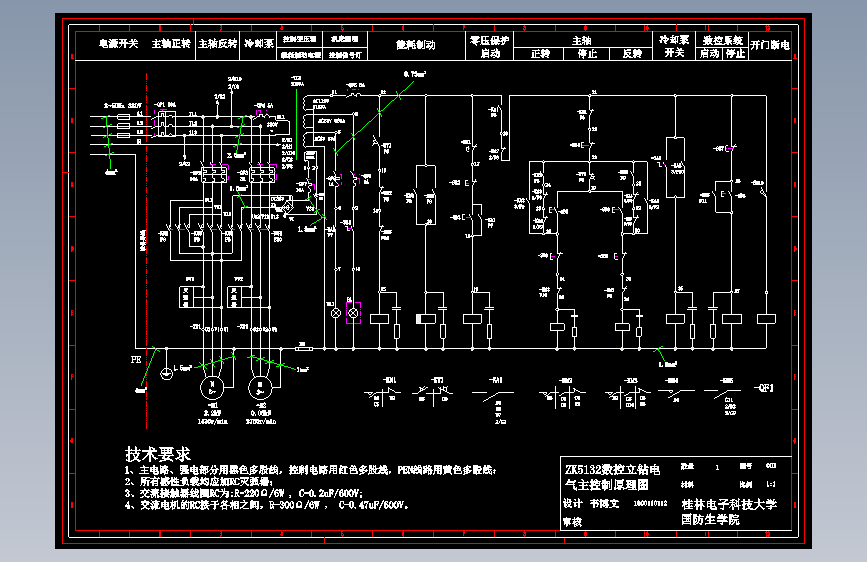
Task: Click the 能耗制动 header cell
Action: pos(416,45)
